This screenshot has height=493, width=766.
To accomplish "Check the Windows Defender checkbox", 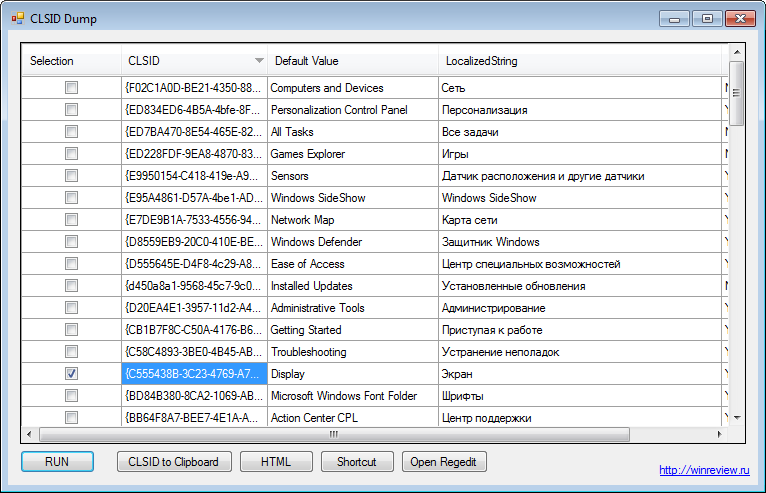I will point(71,241).
